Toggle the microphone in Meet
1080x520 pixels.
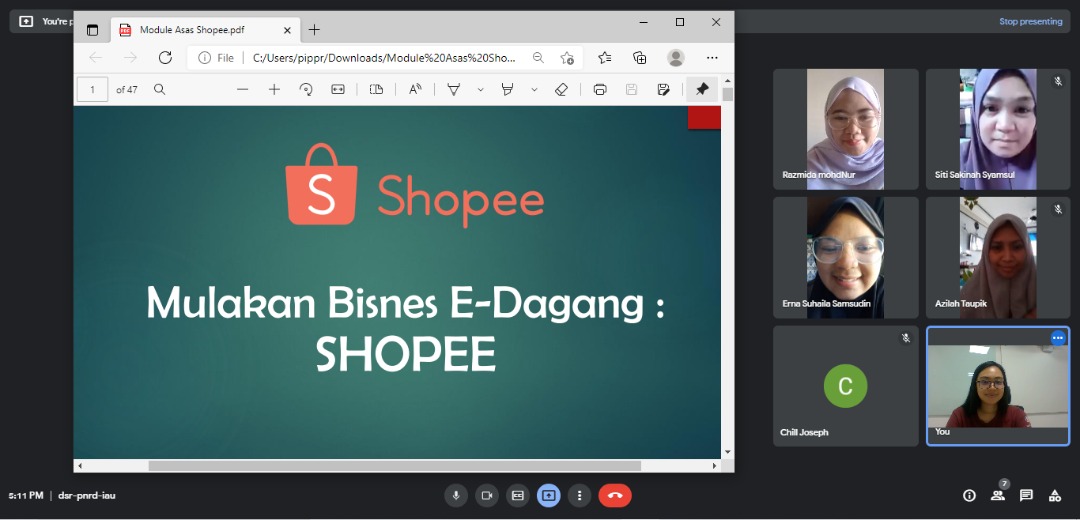tap(455, 495)
